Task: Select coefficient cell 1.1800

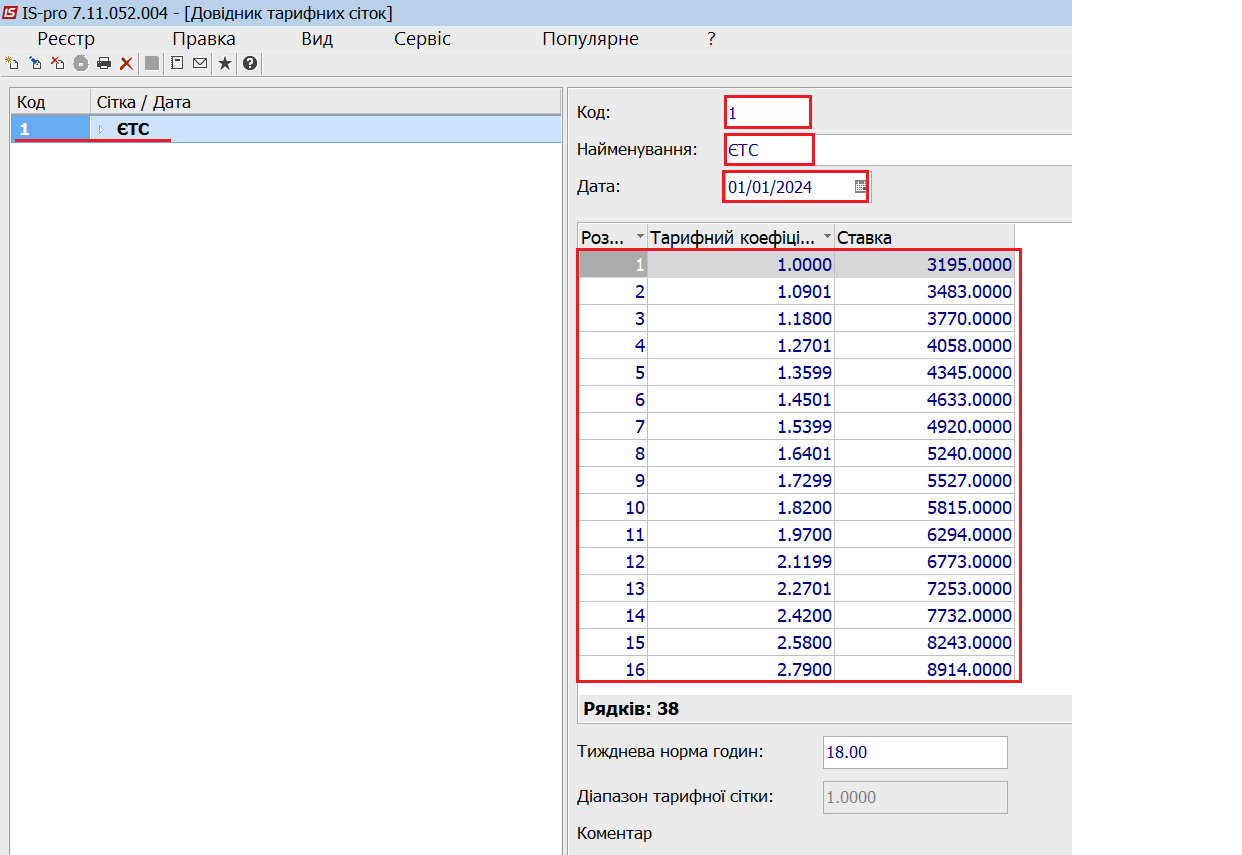Action: (x=741, y=319)
